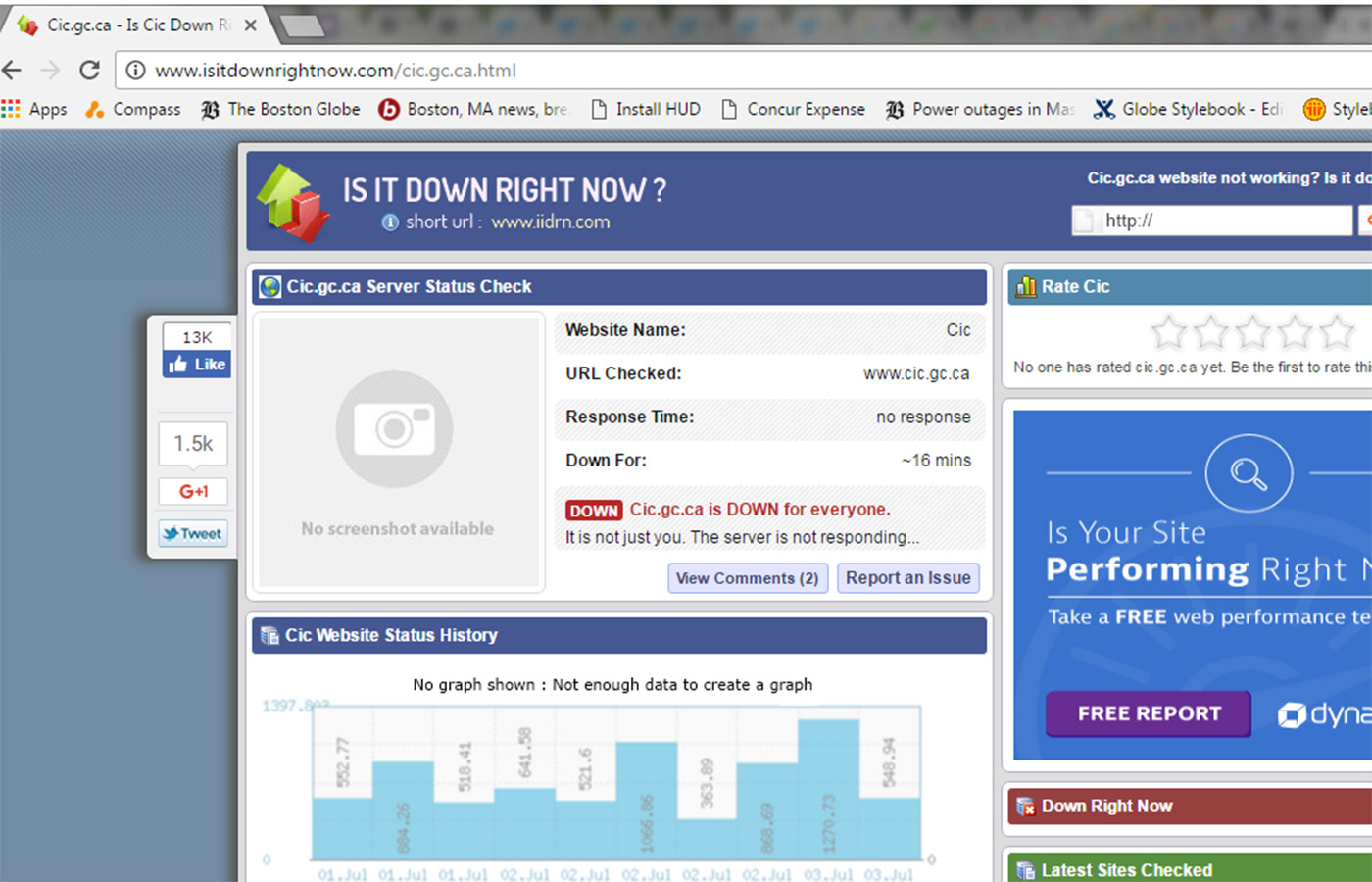Viewport: 1372px width, 882px height.
Task: Click the 13K Facebook like count
Action: coord(197,337)
